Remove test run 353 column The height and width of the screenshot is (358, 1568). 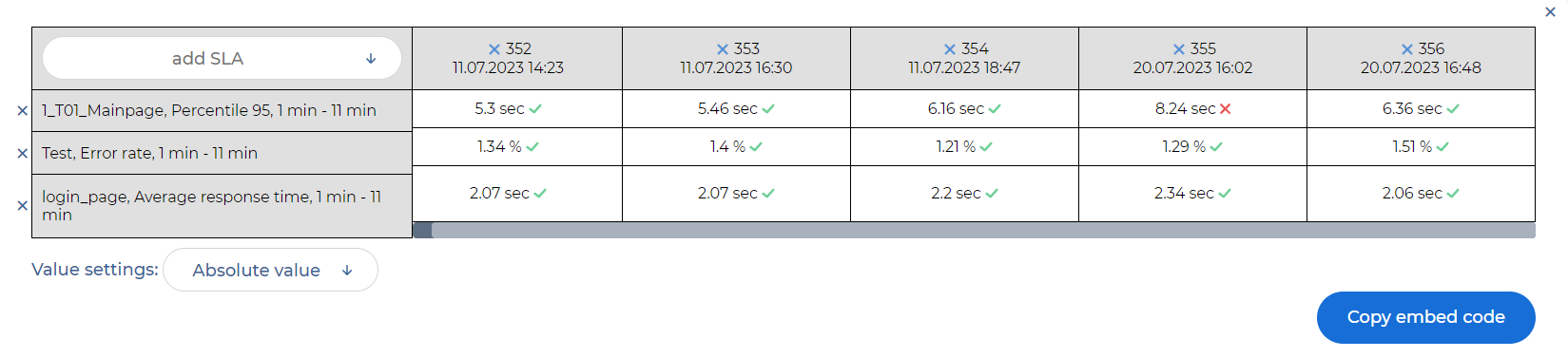(723, 49)
